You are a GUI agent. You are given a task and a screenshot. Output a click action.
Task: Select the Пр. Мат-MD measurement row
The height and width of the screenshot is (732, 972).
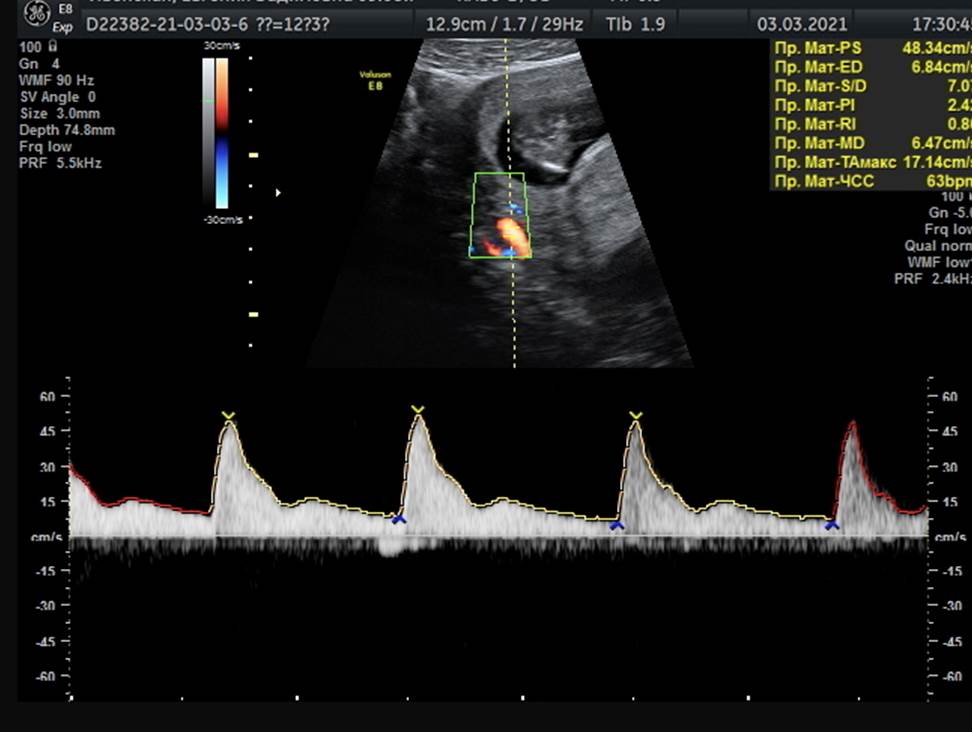(x=872, y=143)
